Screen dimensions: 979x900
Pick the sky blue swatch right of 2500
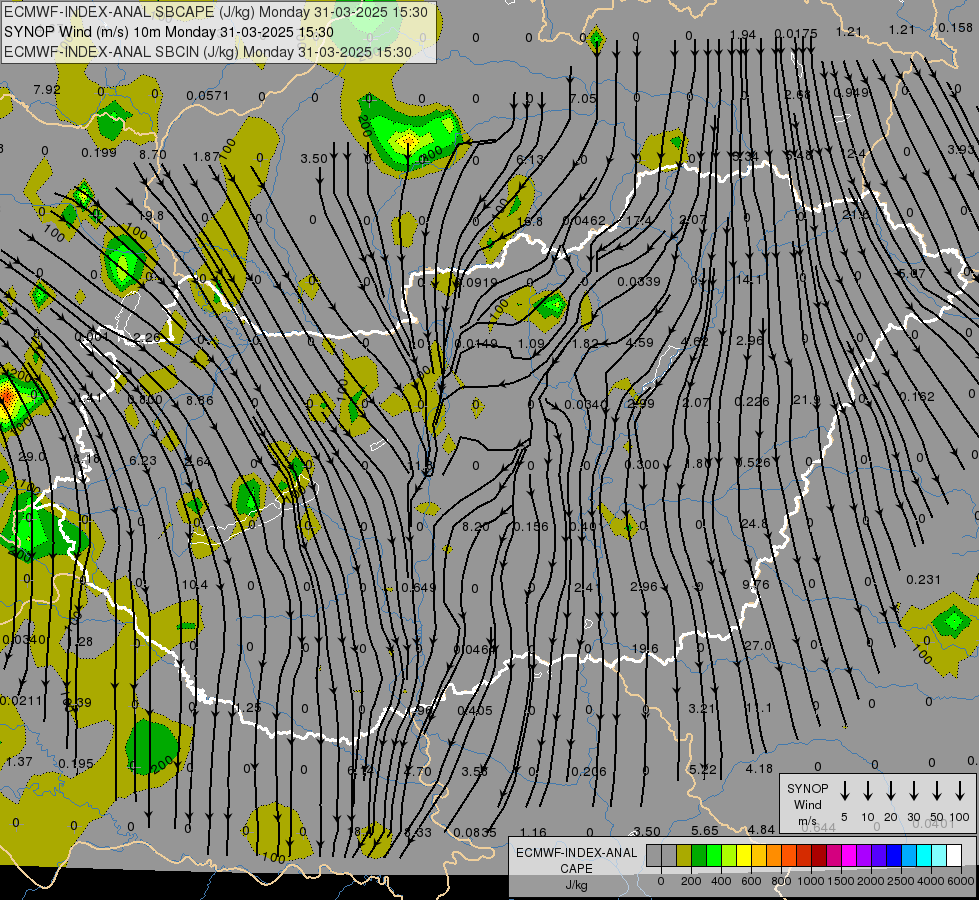[908, 855]
